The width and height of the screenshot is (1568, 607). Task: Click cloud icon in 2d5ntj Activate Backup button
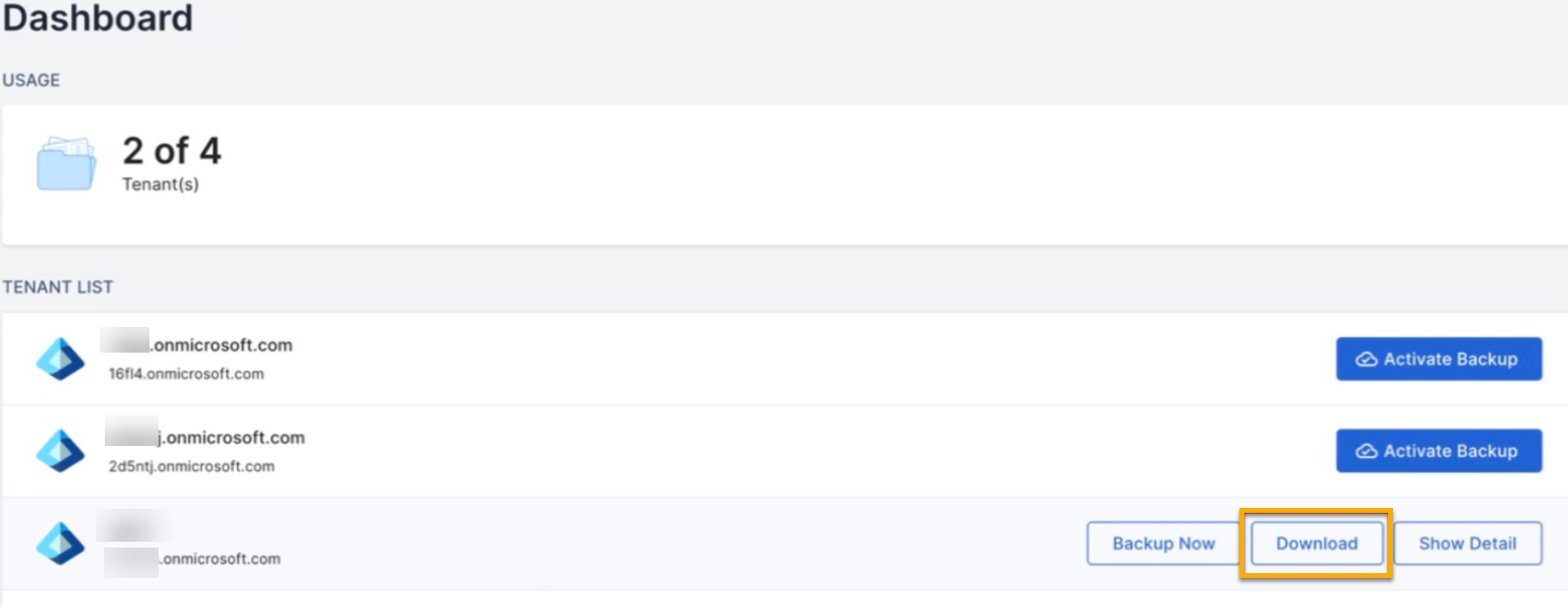pos(1367,451)
